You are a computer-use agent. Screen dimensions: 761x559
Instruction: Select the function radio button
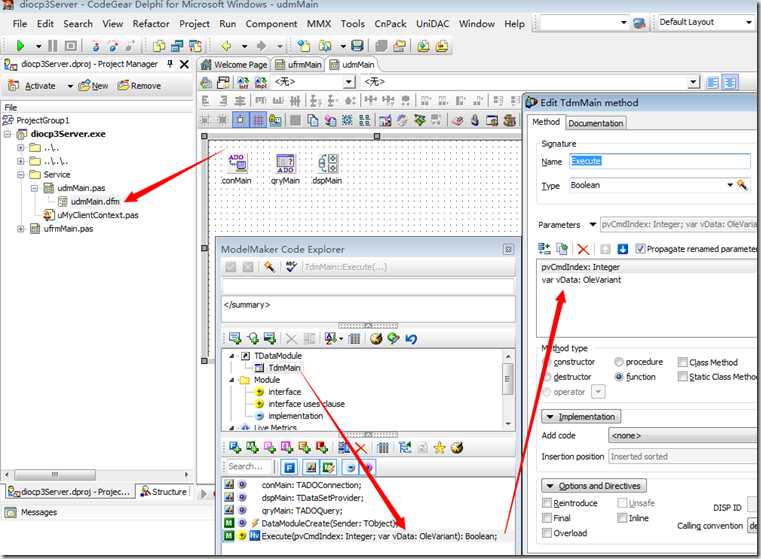click(619, 377)
